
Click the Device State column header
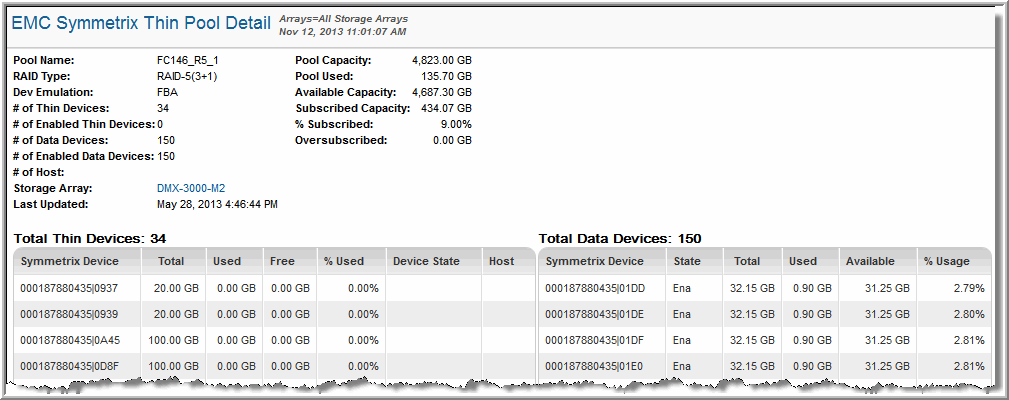(426, 262)
